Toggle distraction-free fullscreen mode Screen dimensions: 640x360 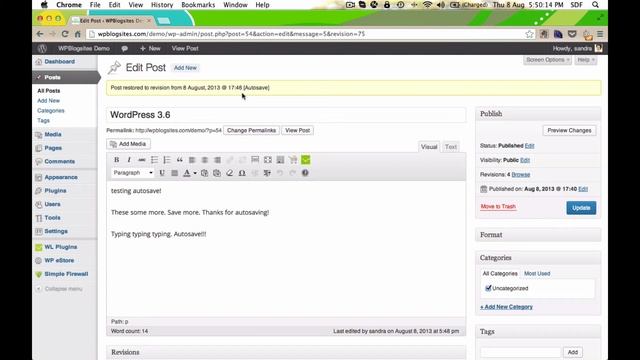268,160
